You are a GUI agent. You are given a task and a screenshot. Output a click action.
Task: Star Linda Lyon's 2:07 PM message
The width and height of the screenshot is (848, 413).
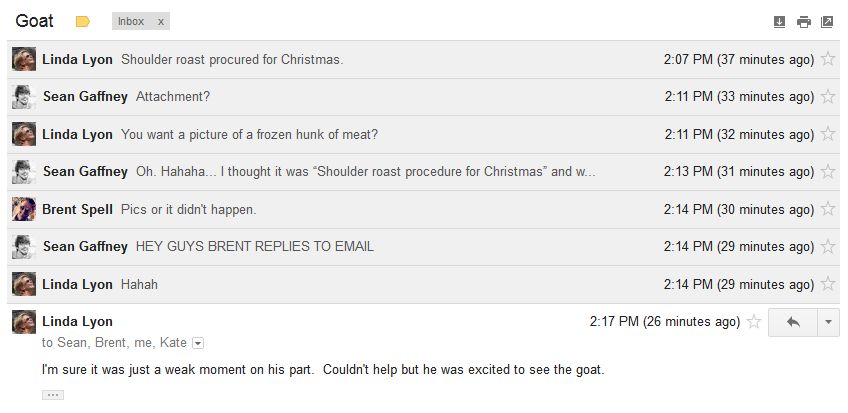(827, 59)
